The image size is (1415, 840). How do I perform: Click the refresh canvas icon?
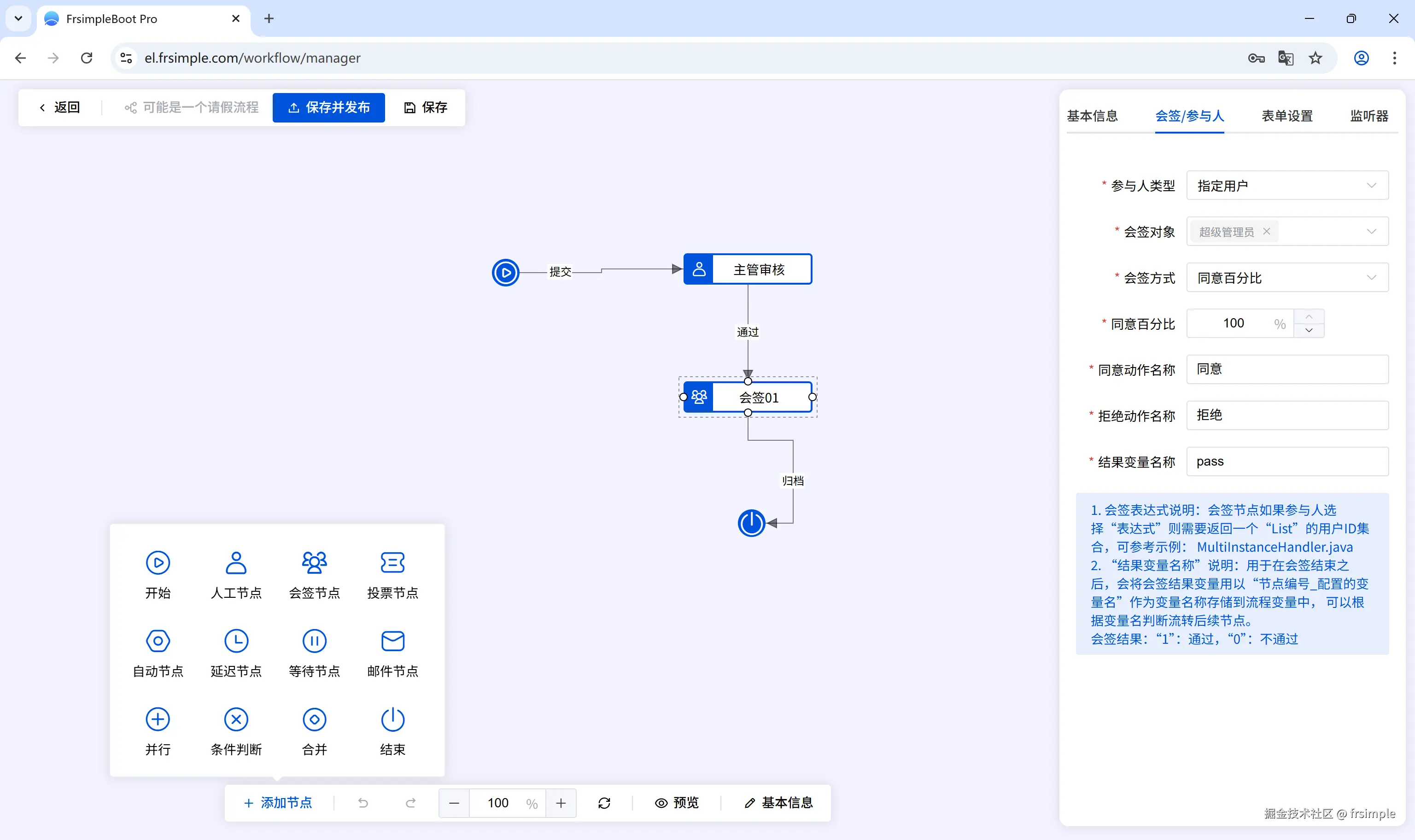pos(604,803)
